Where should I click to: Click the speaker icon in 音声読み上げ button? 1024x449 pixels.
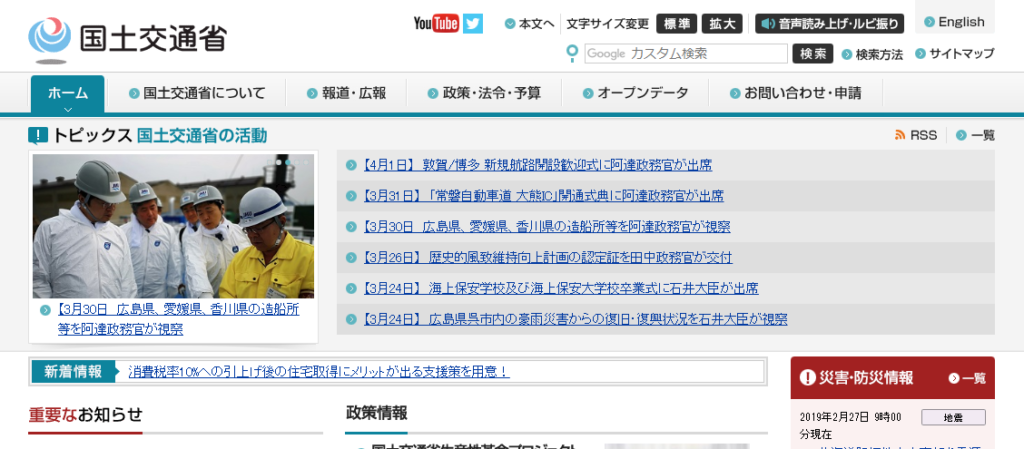click(769, 24)
